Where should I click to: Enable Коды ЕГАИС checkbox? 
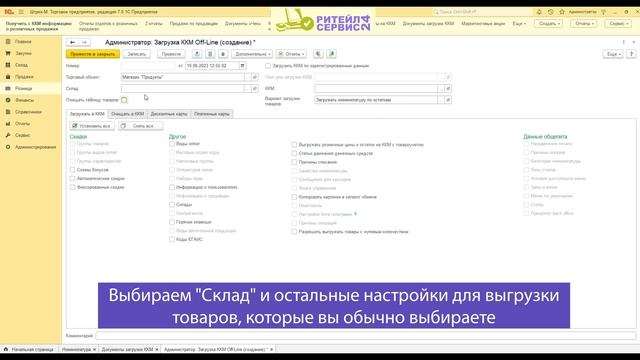pos(172,240)
